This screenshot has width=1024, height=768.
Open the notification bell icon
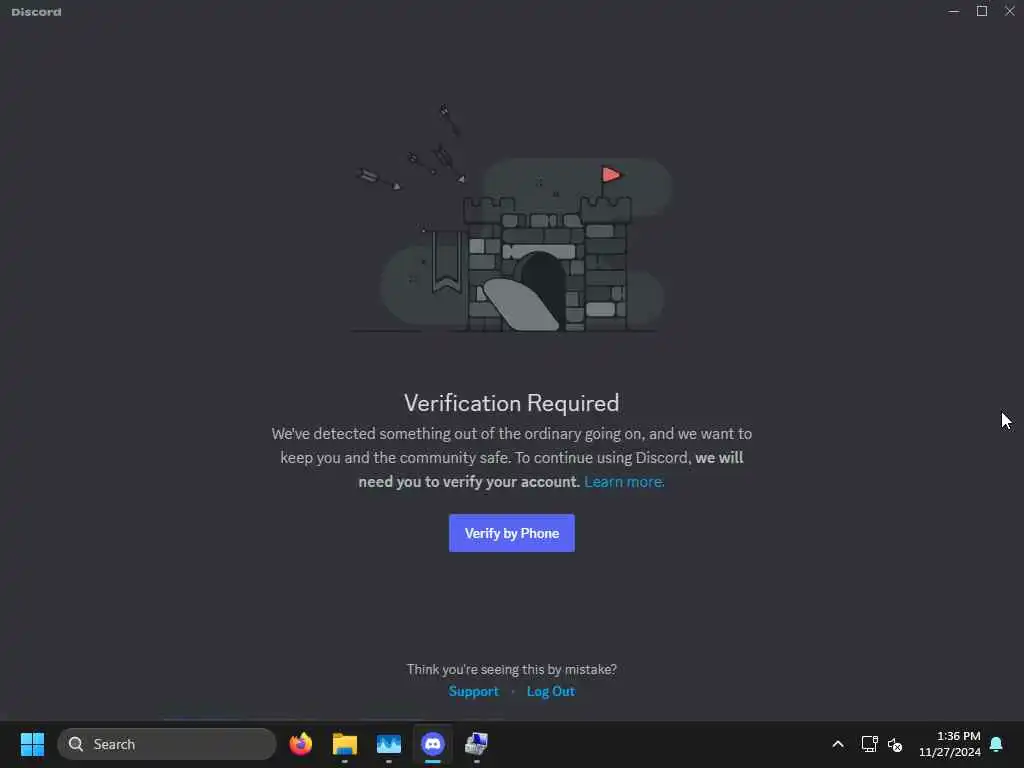coord(996,744)
